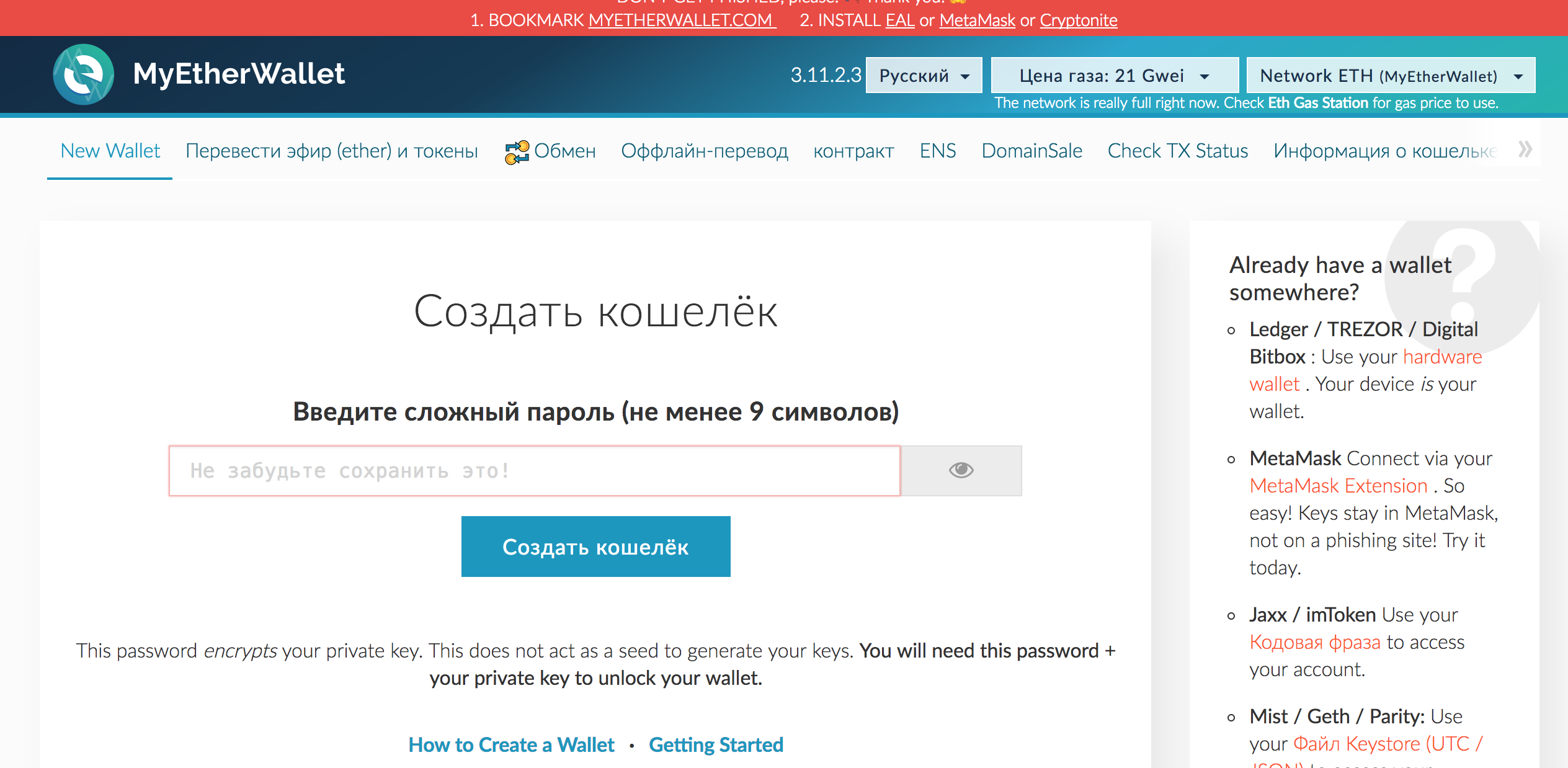The height and width of the screenshot is (768, 1568).
Task: Select the New Wallet tab
Action: click(110, 151)
